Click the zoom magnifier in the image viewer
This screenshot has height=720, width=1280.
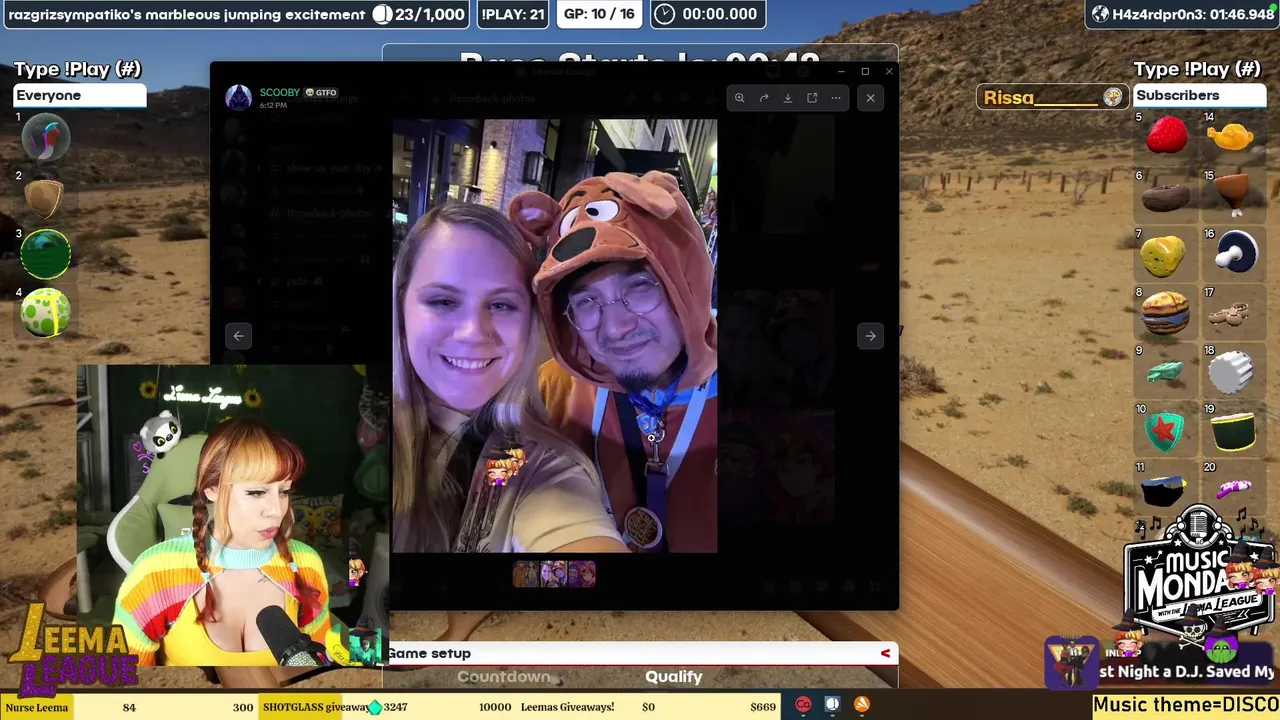(x=739, y=98)
